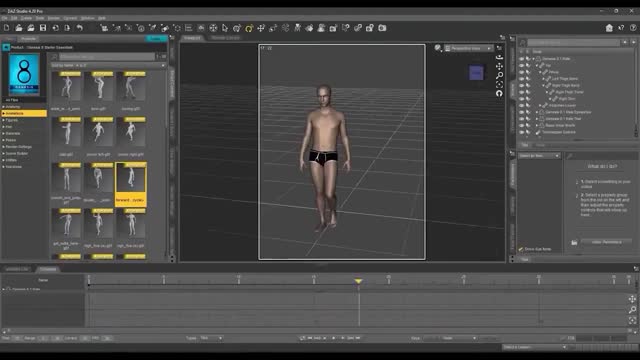Toggle visibility eye of Right Shin
Viewport: 640px width, 360px height.
[x=521, y=99]
